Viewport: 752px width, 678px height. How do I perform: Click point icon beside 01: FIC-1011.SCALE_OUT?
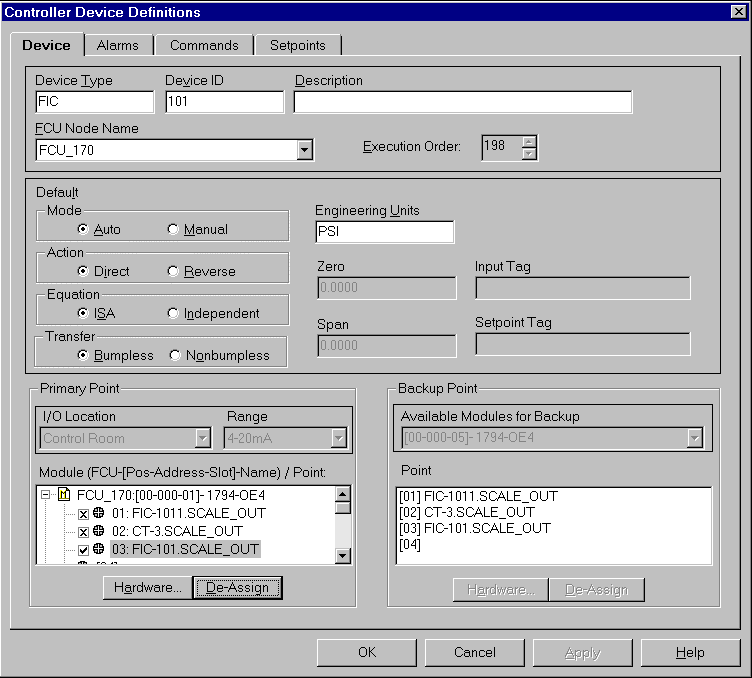pos(99,513)
